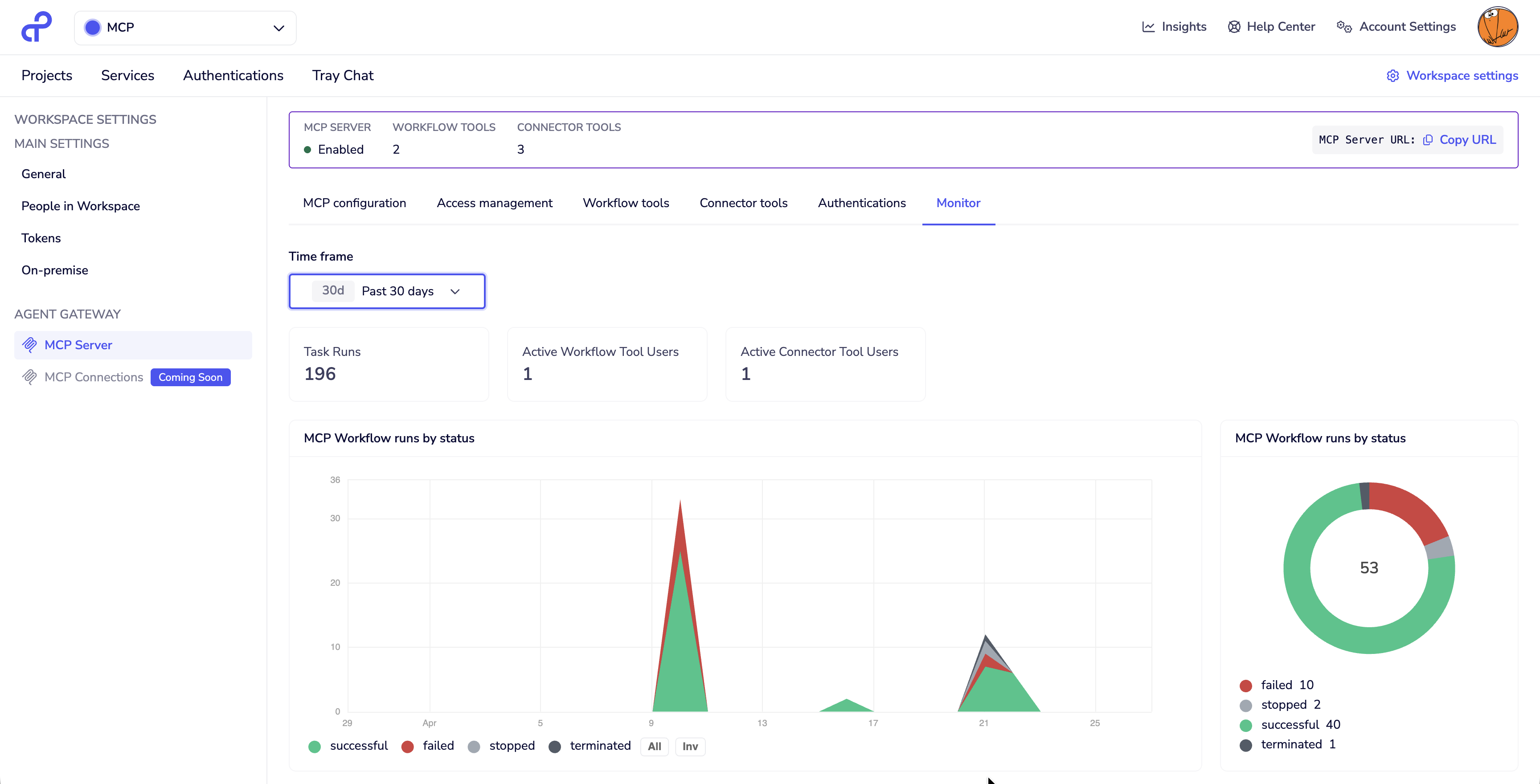Toggle the terminated series in chart legend
The width and height of the screenshot is (1540, 784).
click(590, 746)
